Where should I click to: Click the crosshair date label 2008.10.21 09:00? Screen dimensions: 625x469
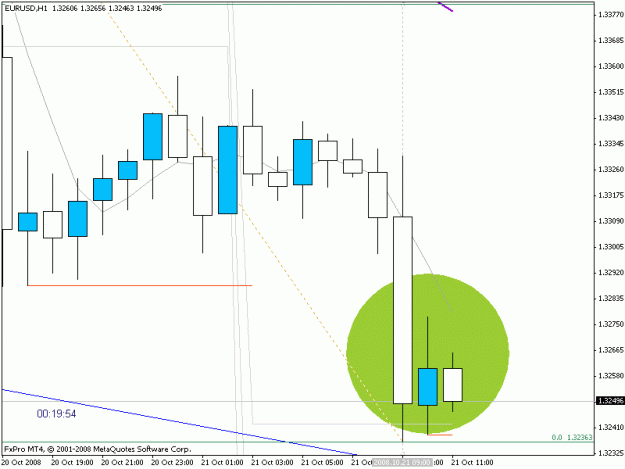pyautogui.click(x=402, y=463)
